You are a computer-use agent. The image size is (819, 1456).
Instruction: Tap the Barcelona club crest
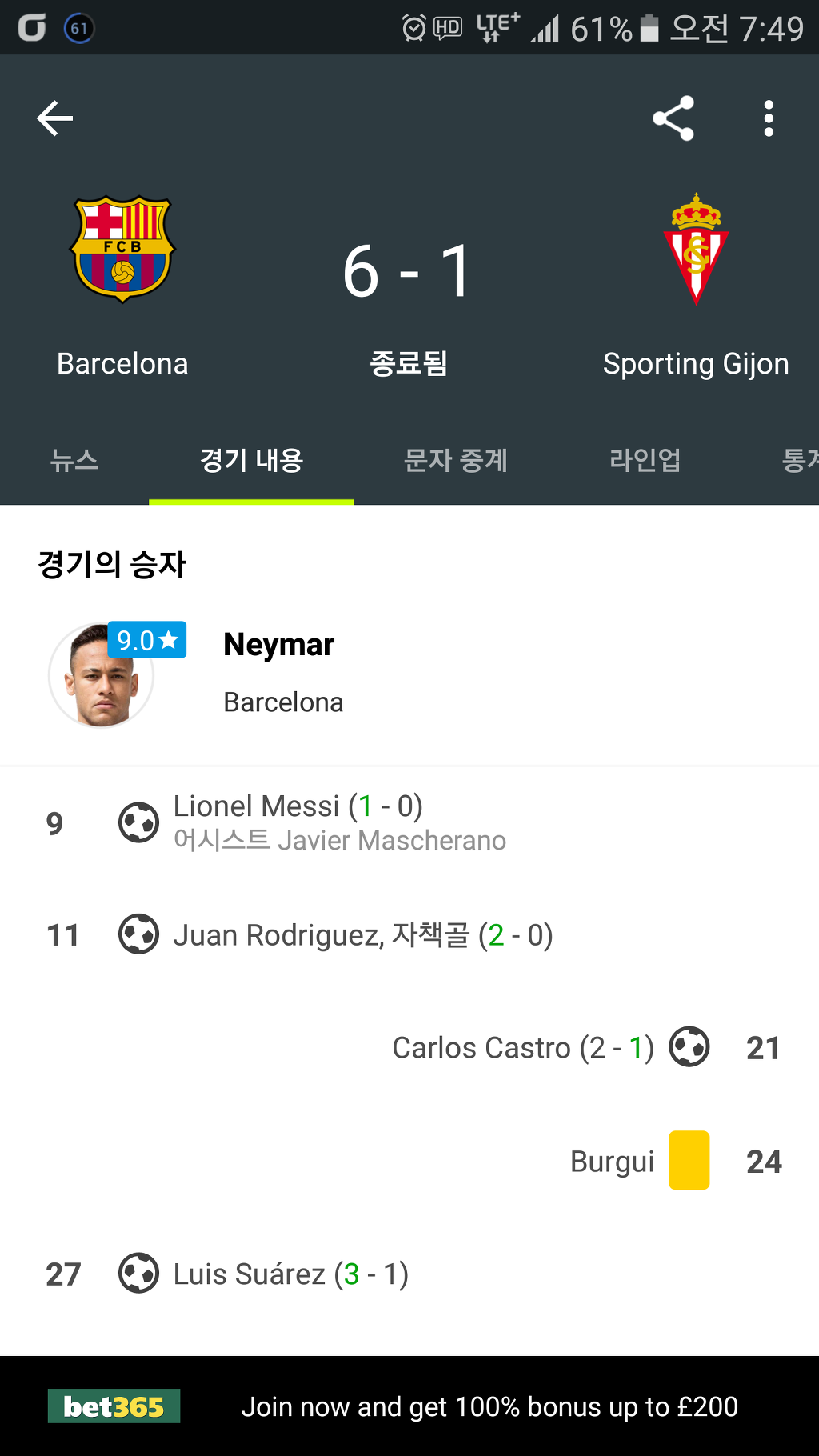point(122,250)
